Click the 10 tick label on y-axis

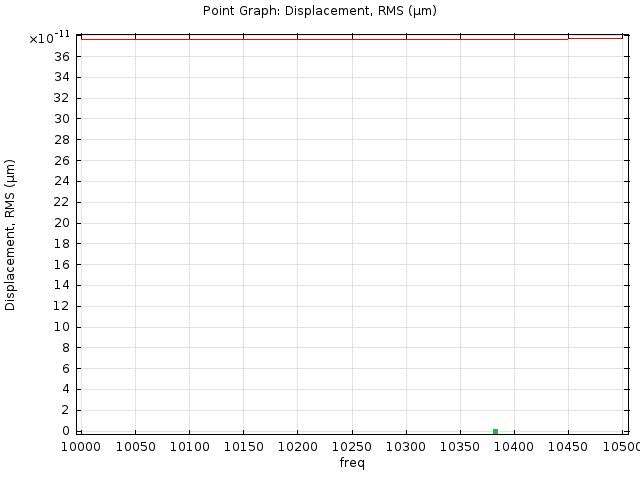pos(61,327)
